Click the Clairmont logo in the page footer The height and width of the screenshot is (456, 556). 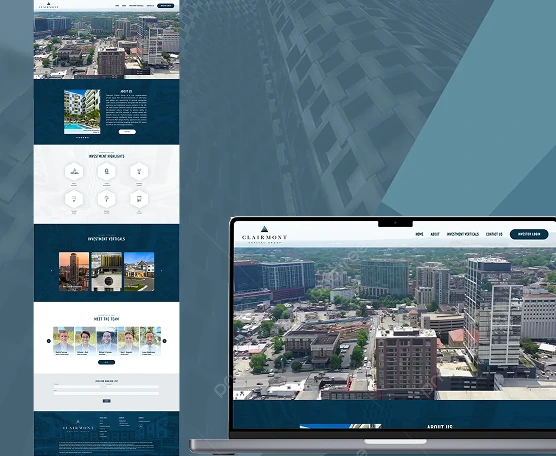pos(78,426)
